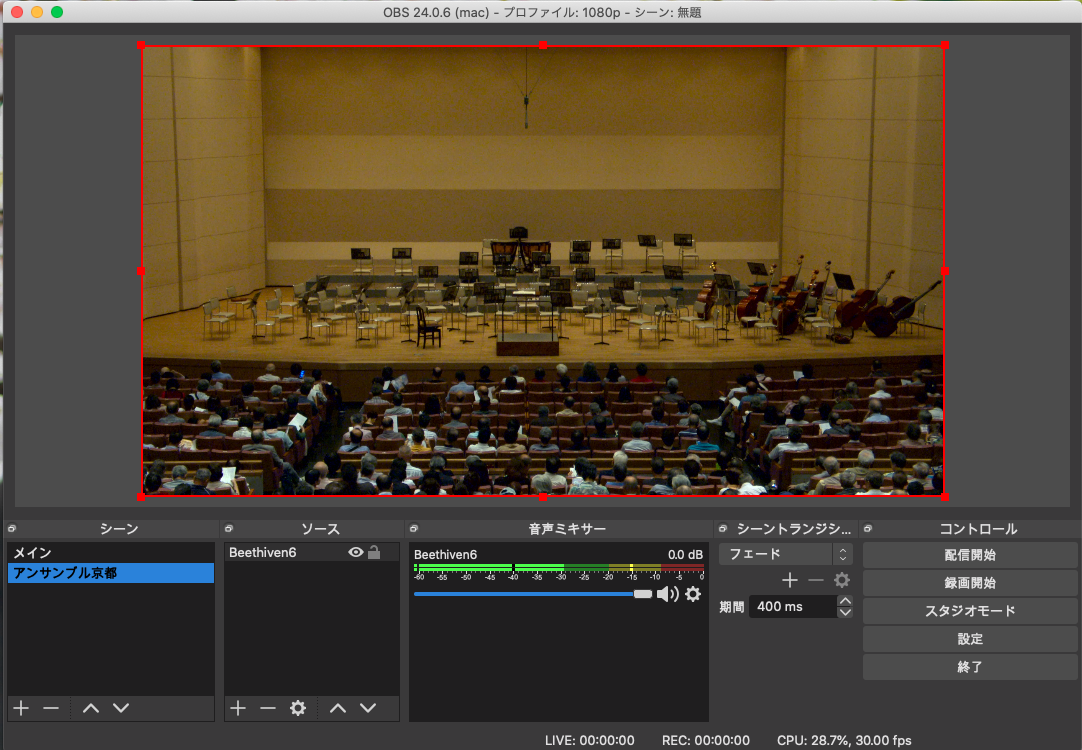Viewport: 1082px width, 750px height.
Task: Open transition properties gear icon
Action: 842,580
